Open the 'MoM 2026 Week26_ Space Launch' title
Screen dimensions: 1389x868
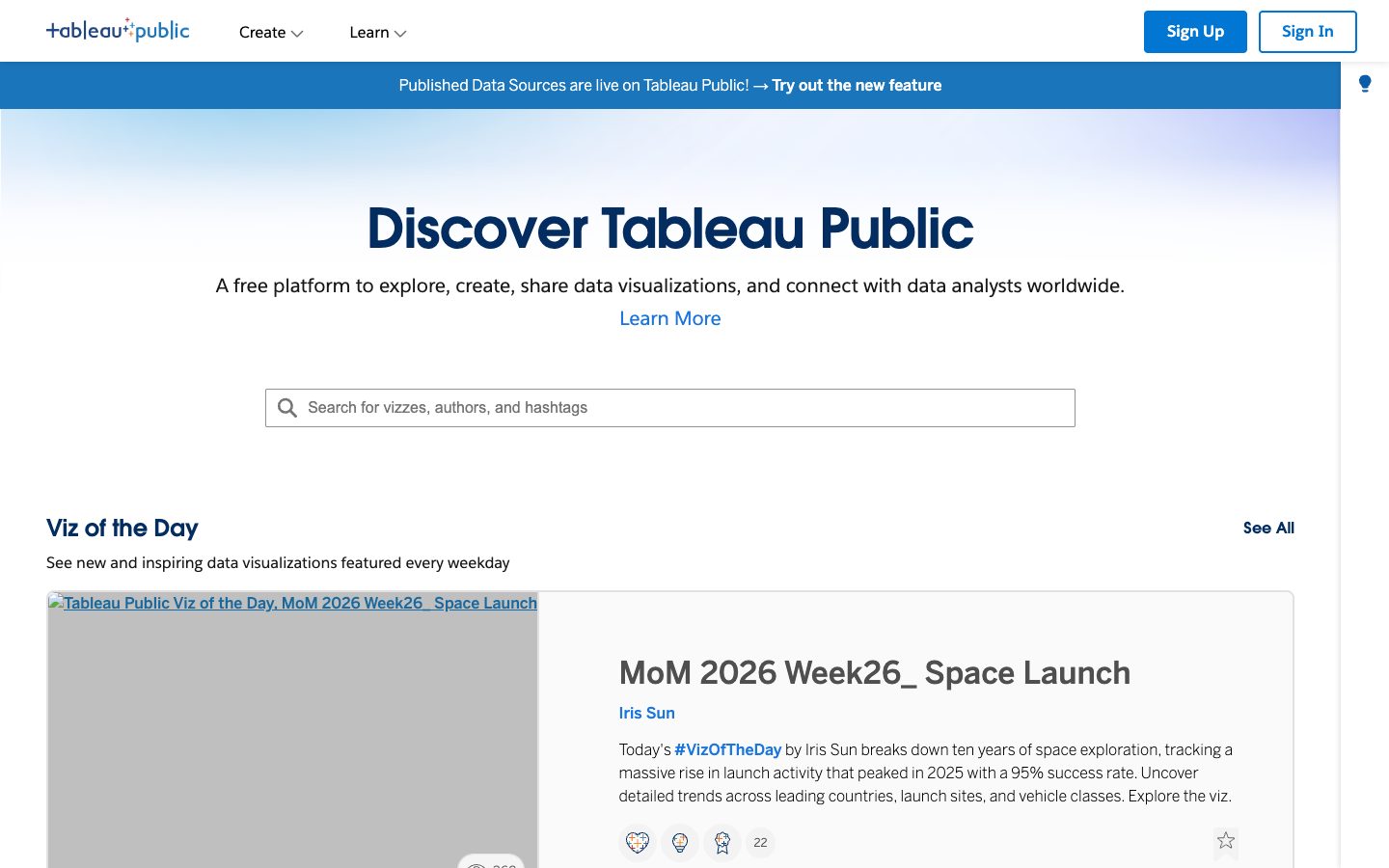tap(875, 672)
